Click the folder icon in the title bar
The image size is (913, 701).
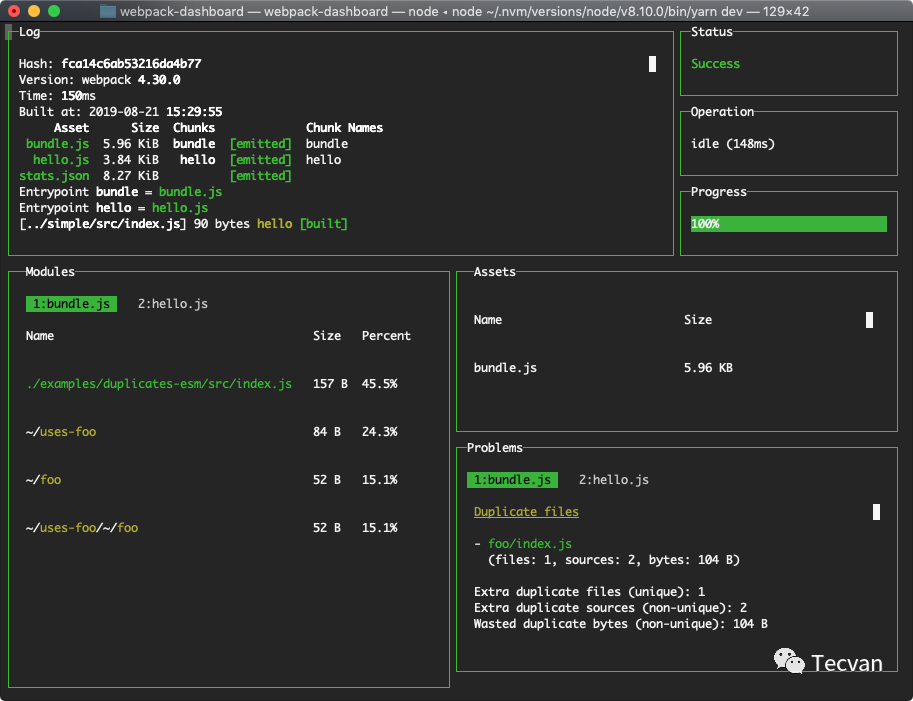107,11
